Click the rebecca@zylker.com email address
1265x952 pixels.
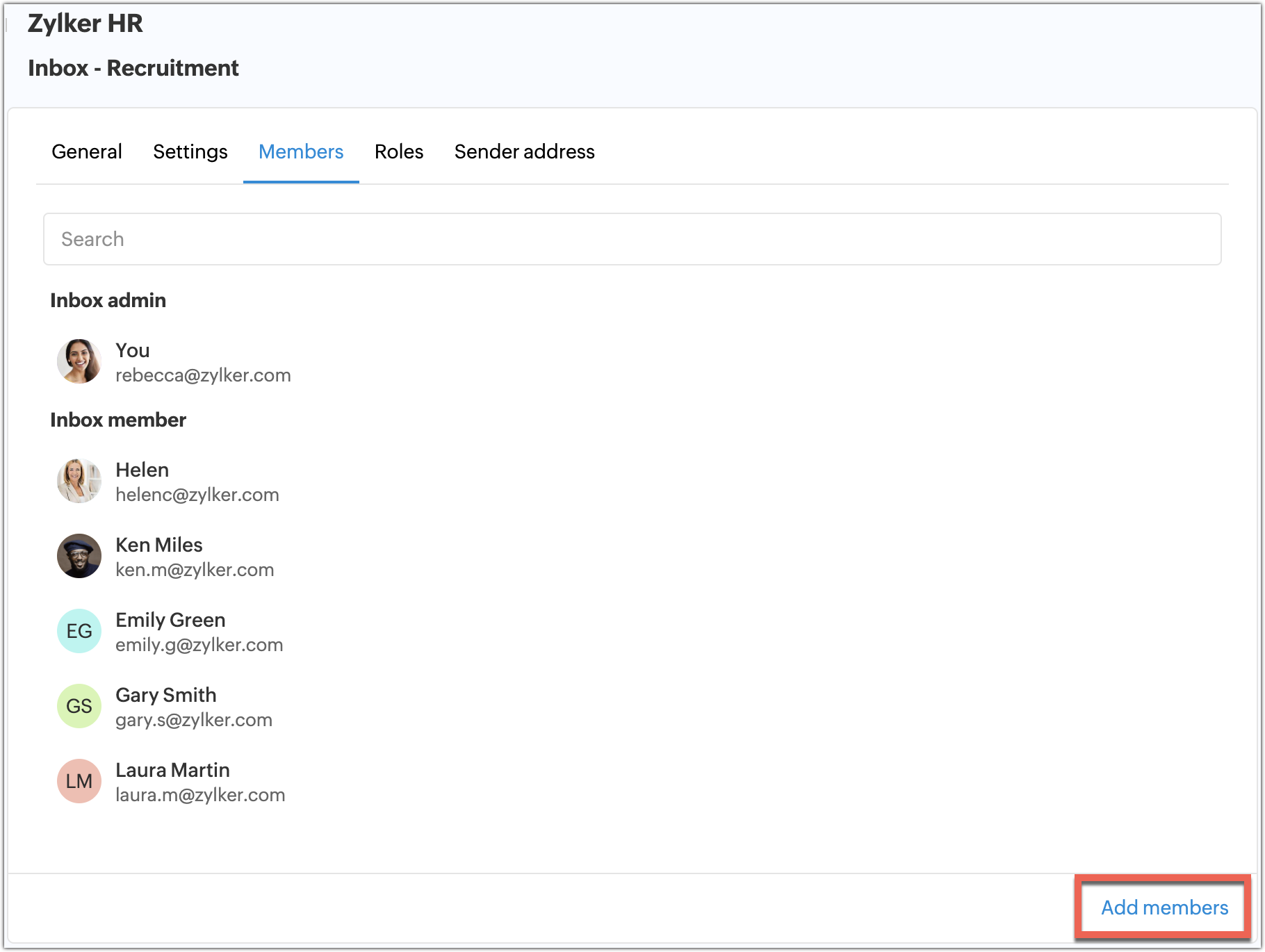[203, 375]
